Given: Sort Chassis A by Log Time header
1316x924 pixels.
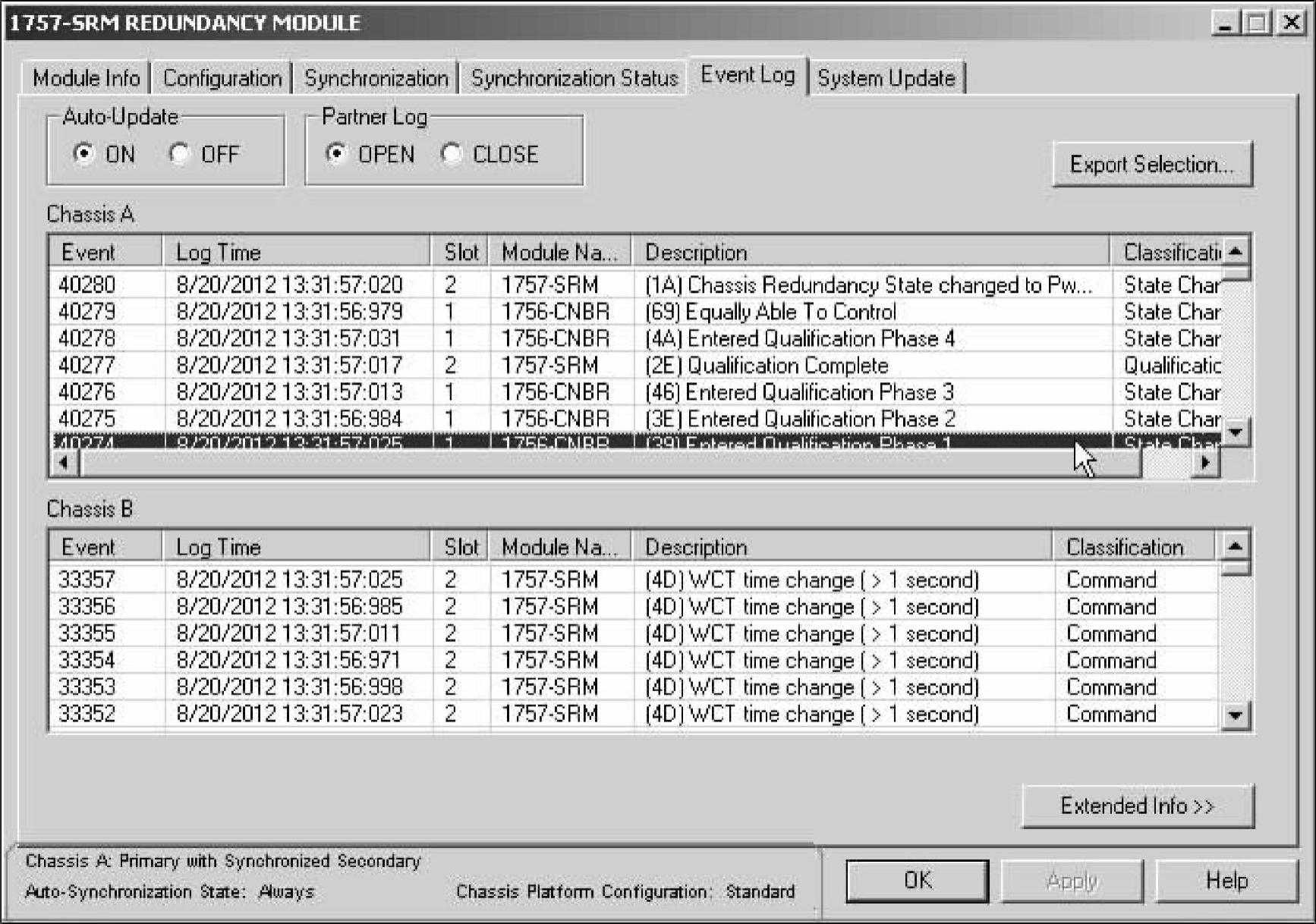Looking at the screenshot, I should 296,252.
